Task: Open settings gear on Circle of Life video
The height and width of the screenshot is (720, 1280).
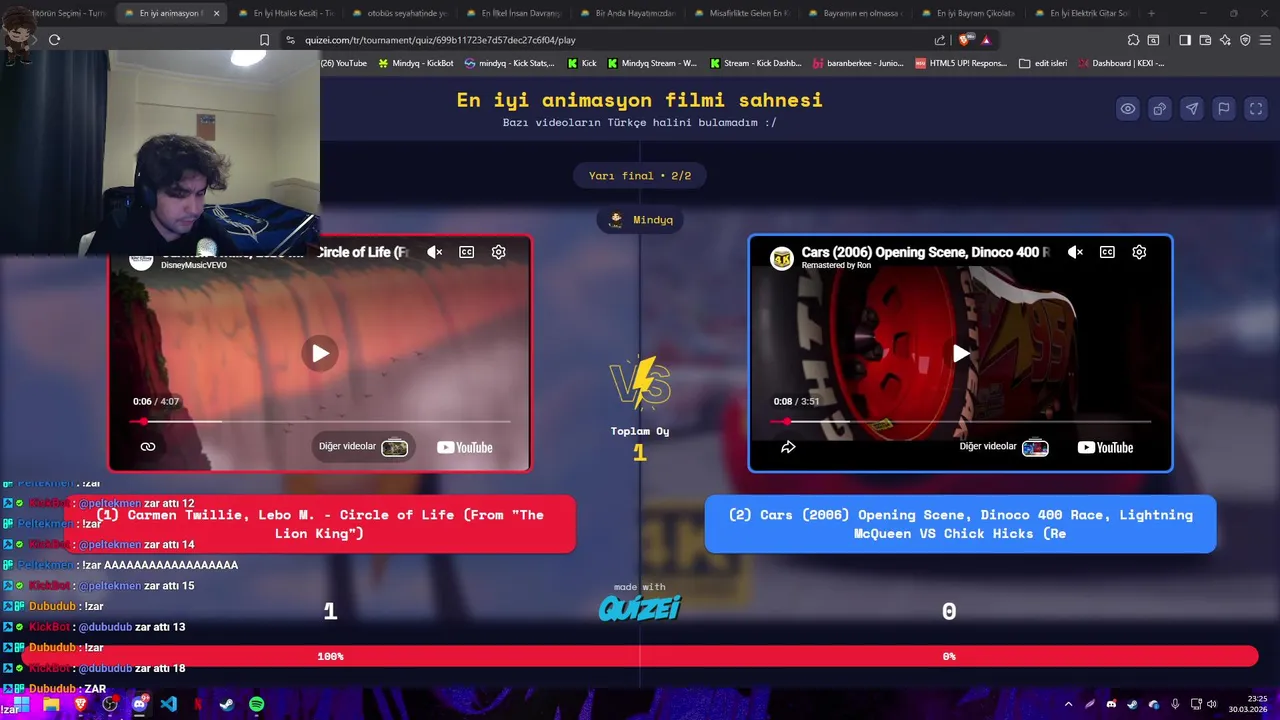Action: point(498,252)
